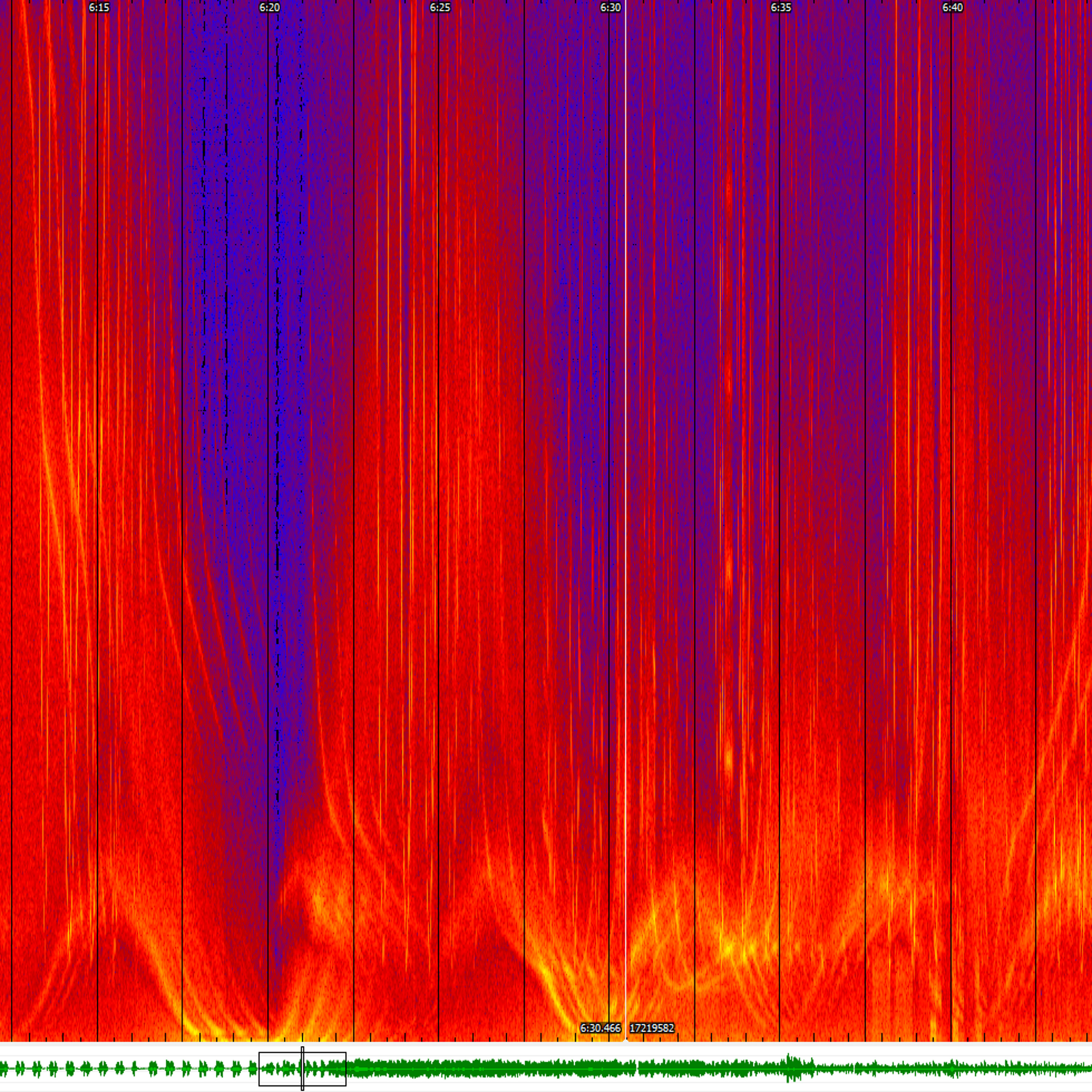
Task: Click the 6:30 time ruler label
Action: coord(610,7)
